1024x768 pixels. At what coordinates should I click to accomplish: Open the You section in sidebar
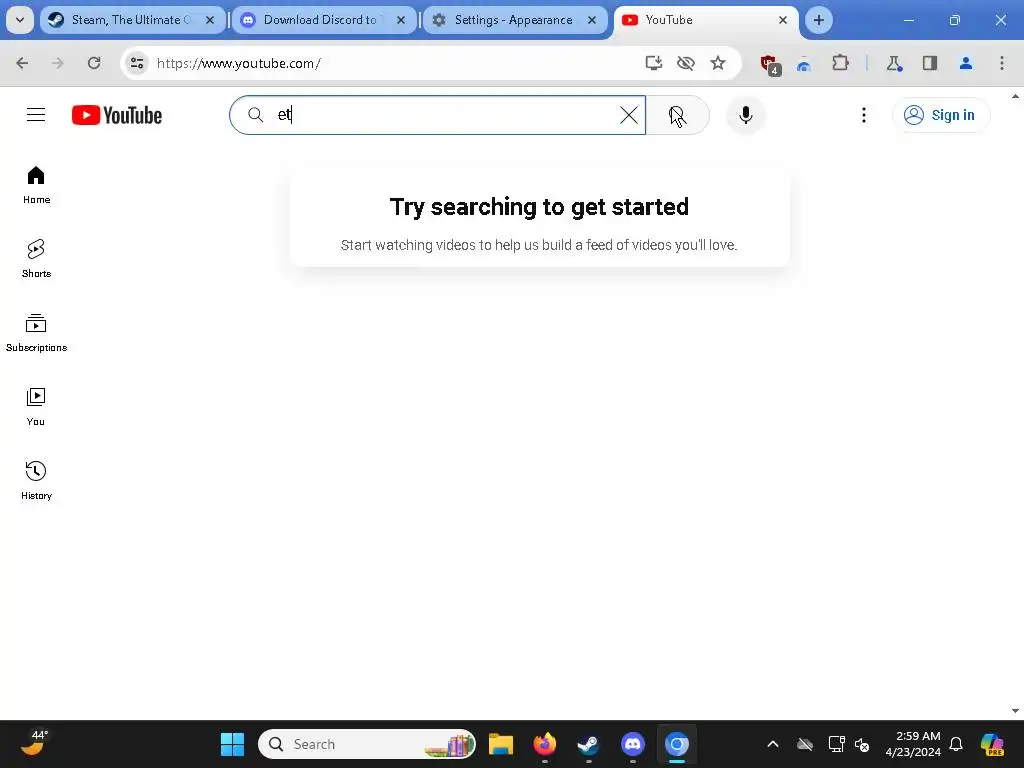point(36,407)
